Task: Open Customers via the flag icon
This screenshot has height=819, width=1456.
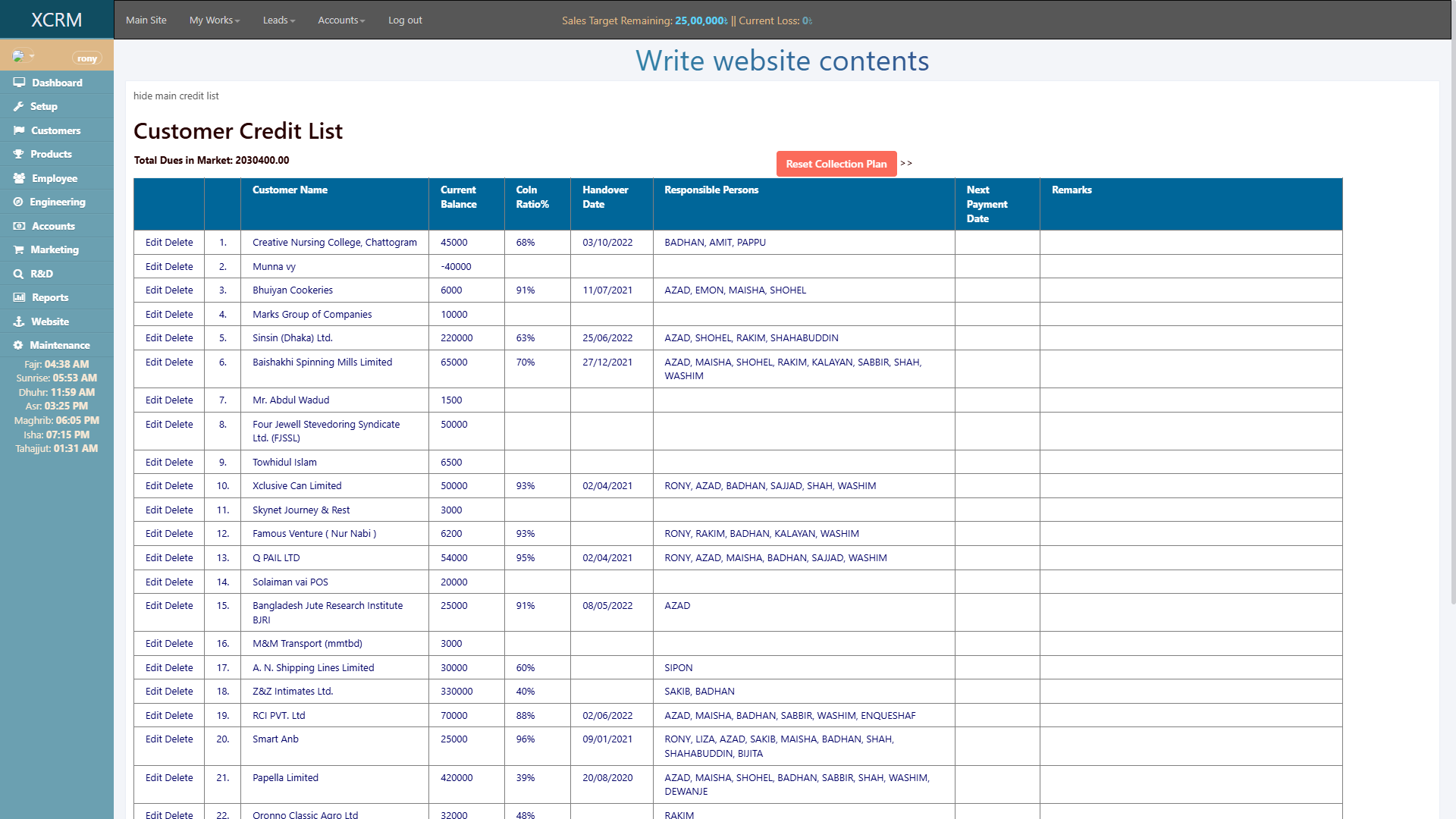Action: (x=20, y=130)
